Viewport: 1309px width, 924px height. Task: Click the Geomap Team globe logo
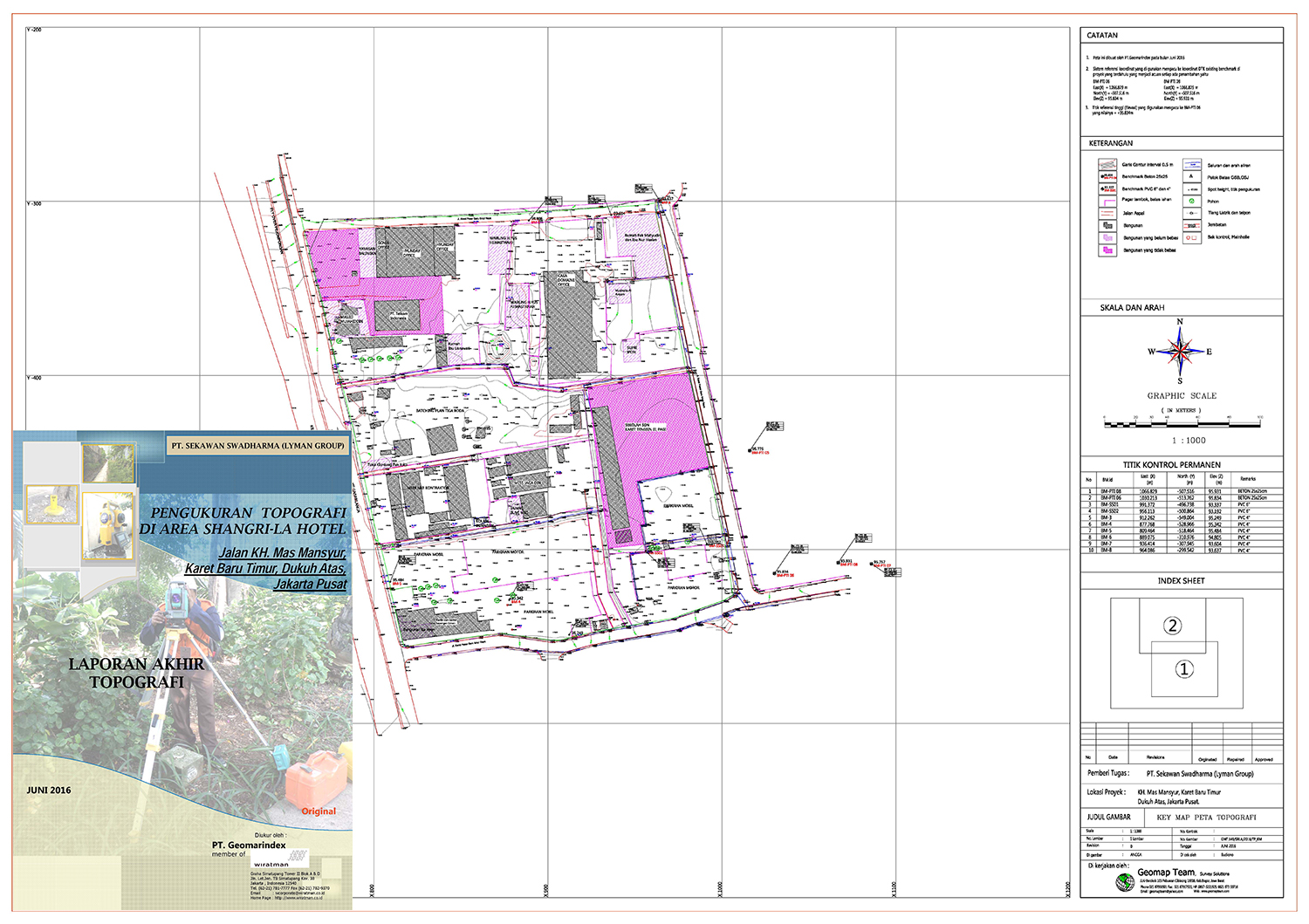coord(1125,883)
